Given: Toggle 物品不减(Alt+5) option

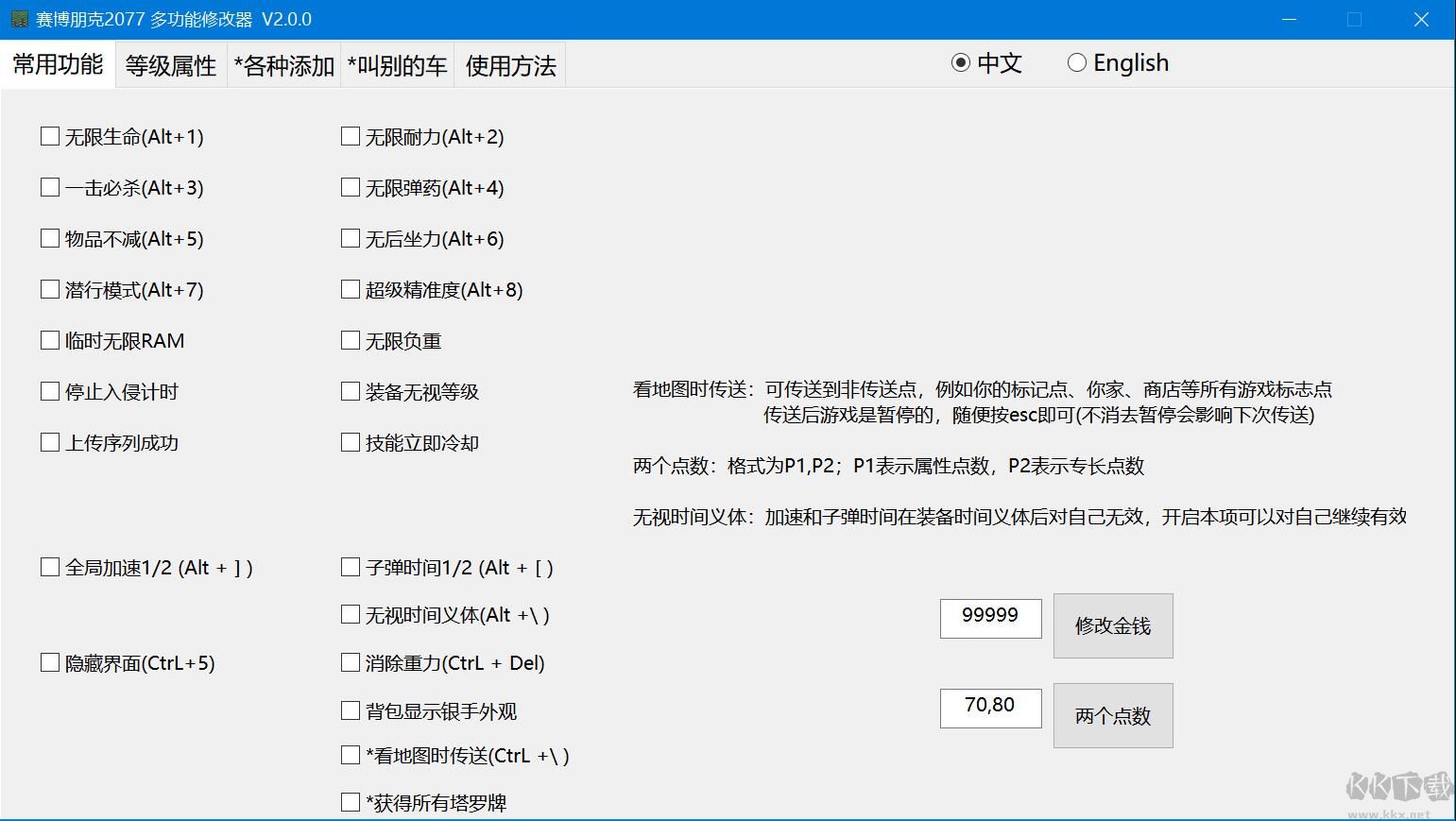Looking at the screenshot, I should point(50,238).
